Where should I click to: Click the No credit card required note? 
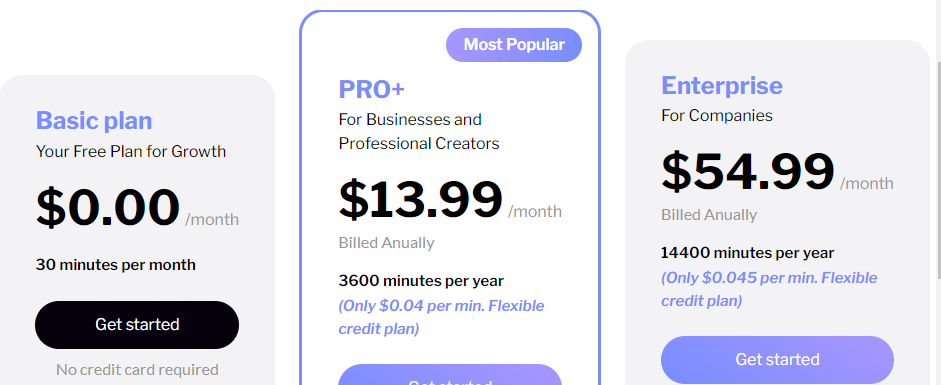click(x=137, y=370)
